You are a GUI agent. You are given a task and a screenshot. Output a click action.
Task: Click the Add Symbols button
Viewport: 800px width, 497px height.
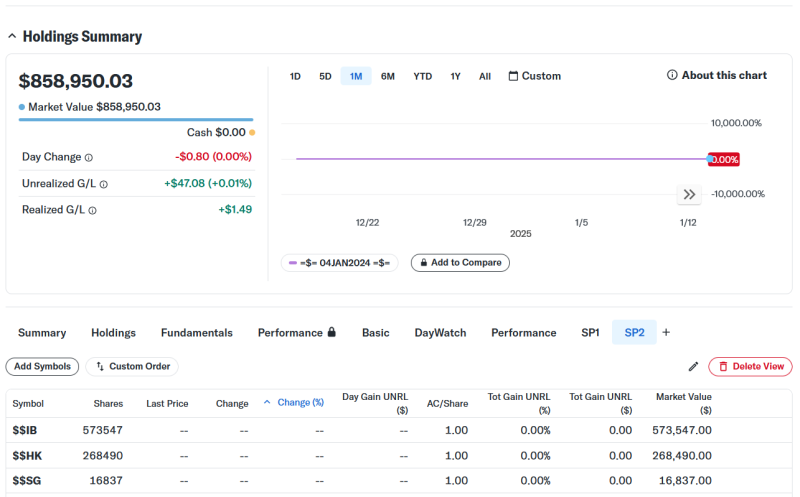pyautogui.click(x=42, y=367)
